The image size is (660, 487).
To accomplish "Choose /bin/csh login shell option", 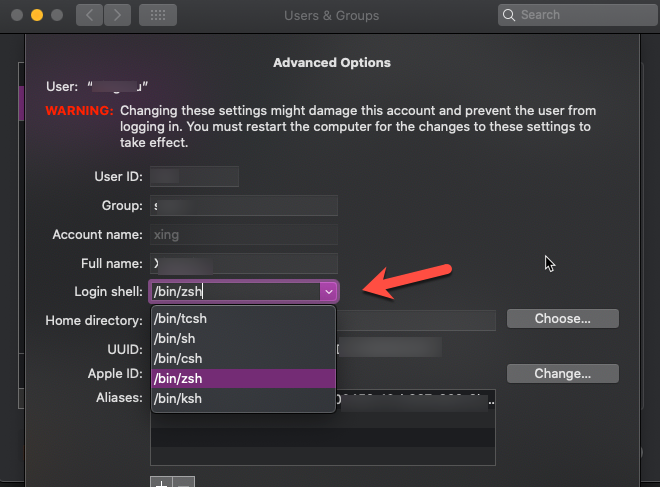I will (x=243, y=359).
